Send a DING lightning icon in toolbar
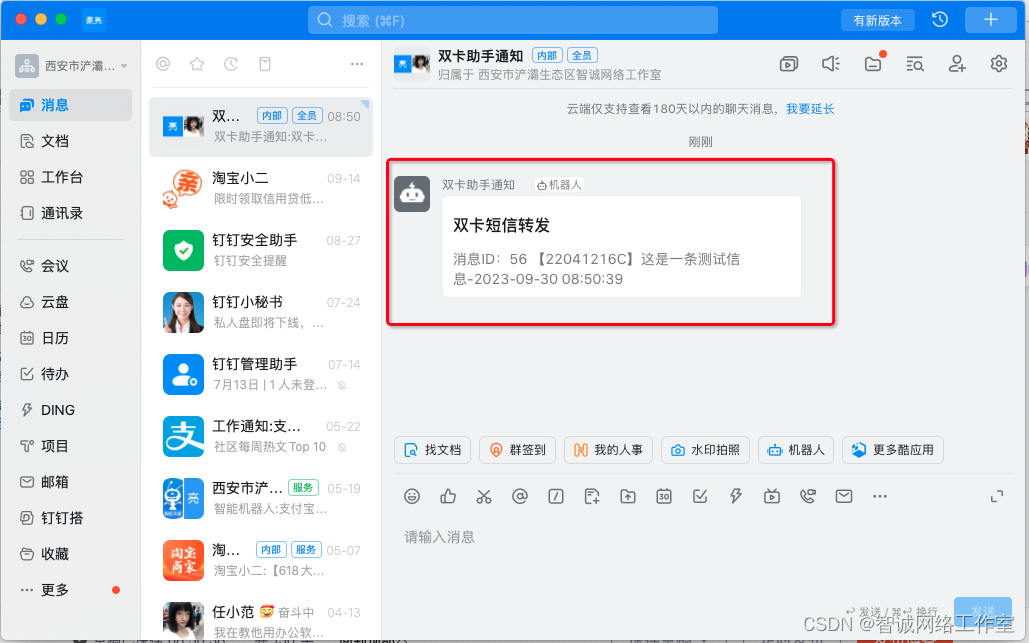 click(x=736, y=497)
